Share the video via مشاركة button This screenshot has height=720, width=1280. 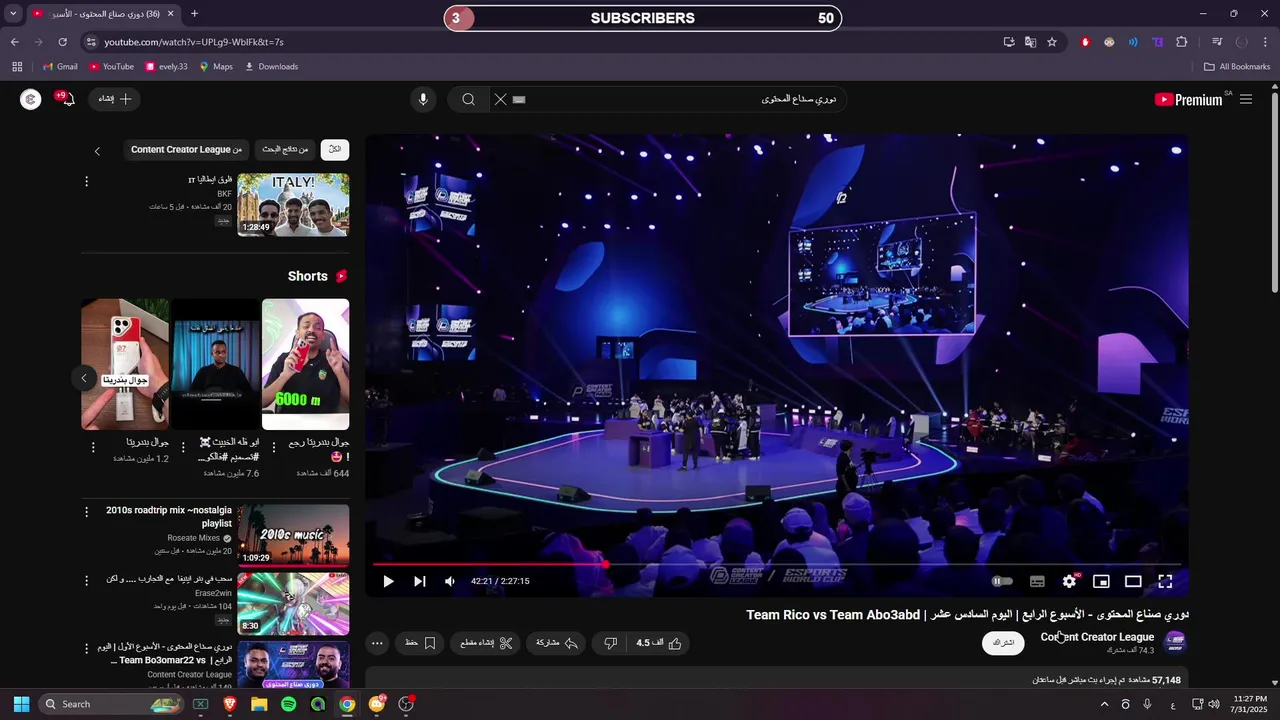pos(557,643)
